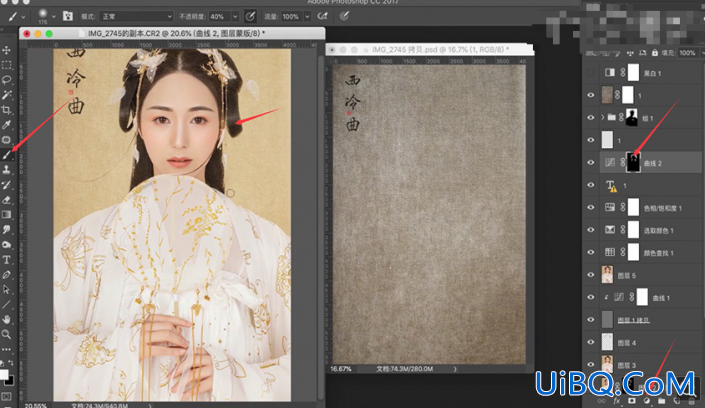Click the foreground color swatch
Image resolution: width=705 pixels, height=408 pixels.
(x=4, y=374)
